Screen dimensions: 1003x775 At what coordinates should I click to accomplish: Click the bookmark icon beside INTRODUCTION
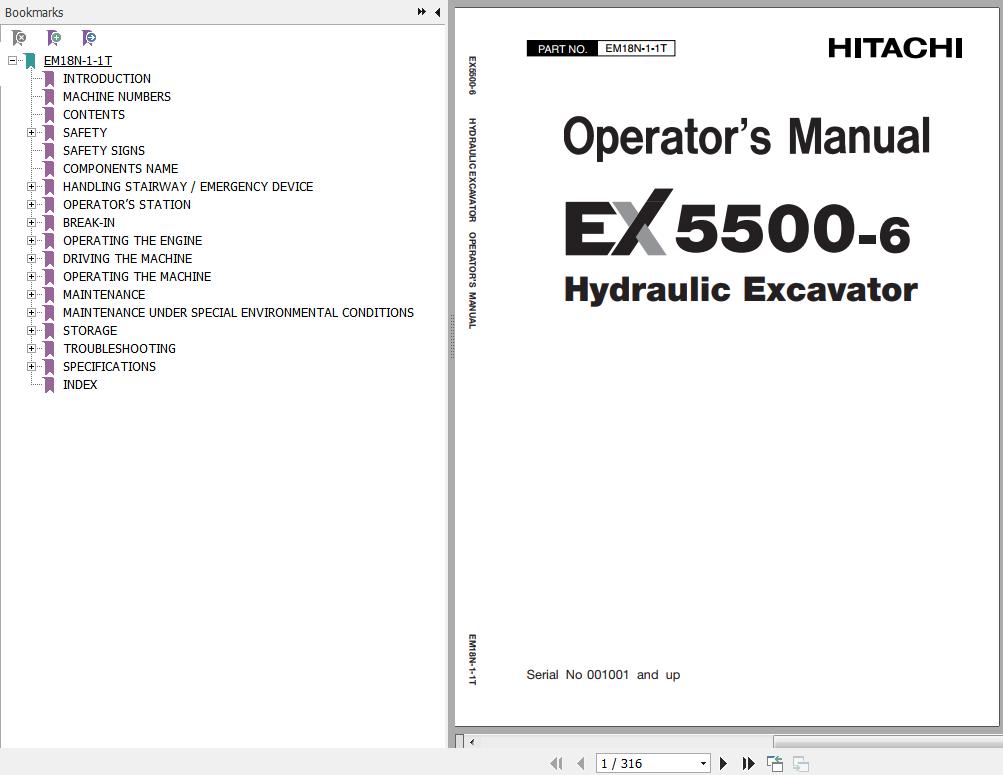(x=49, y=79)
